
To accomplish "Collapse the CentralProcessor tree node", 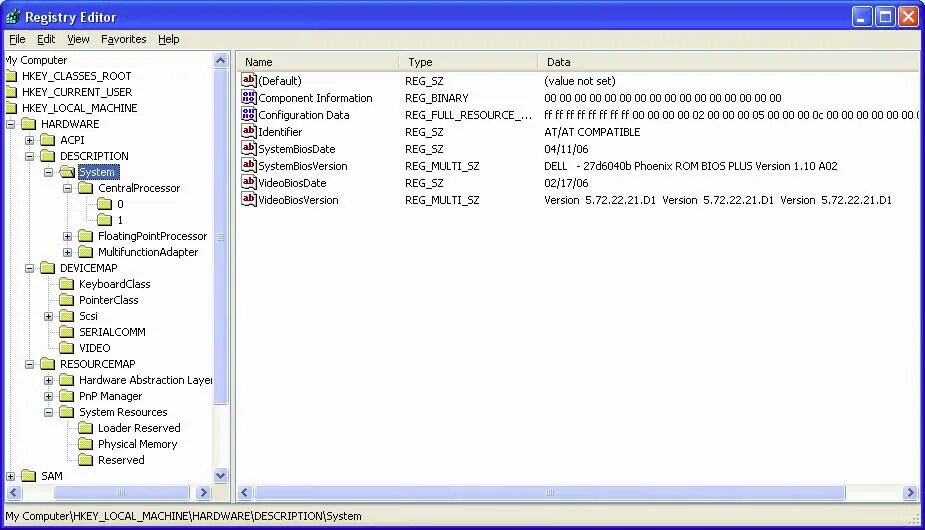I will pyautogui.click(x=68, y=188).
